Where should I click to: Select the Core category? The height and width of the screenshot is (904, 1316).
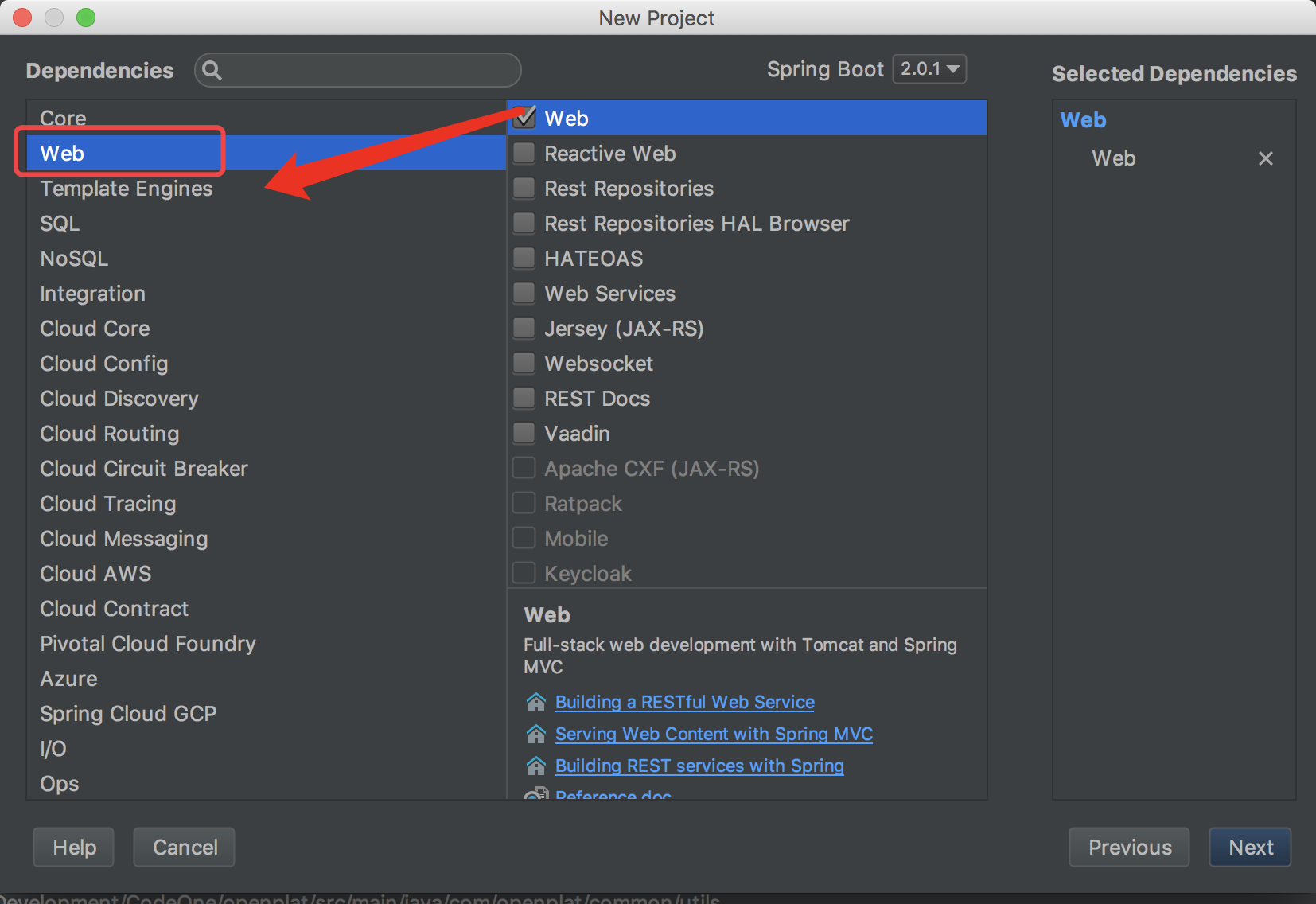pyautogui.click(x=267, y=118)
